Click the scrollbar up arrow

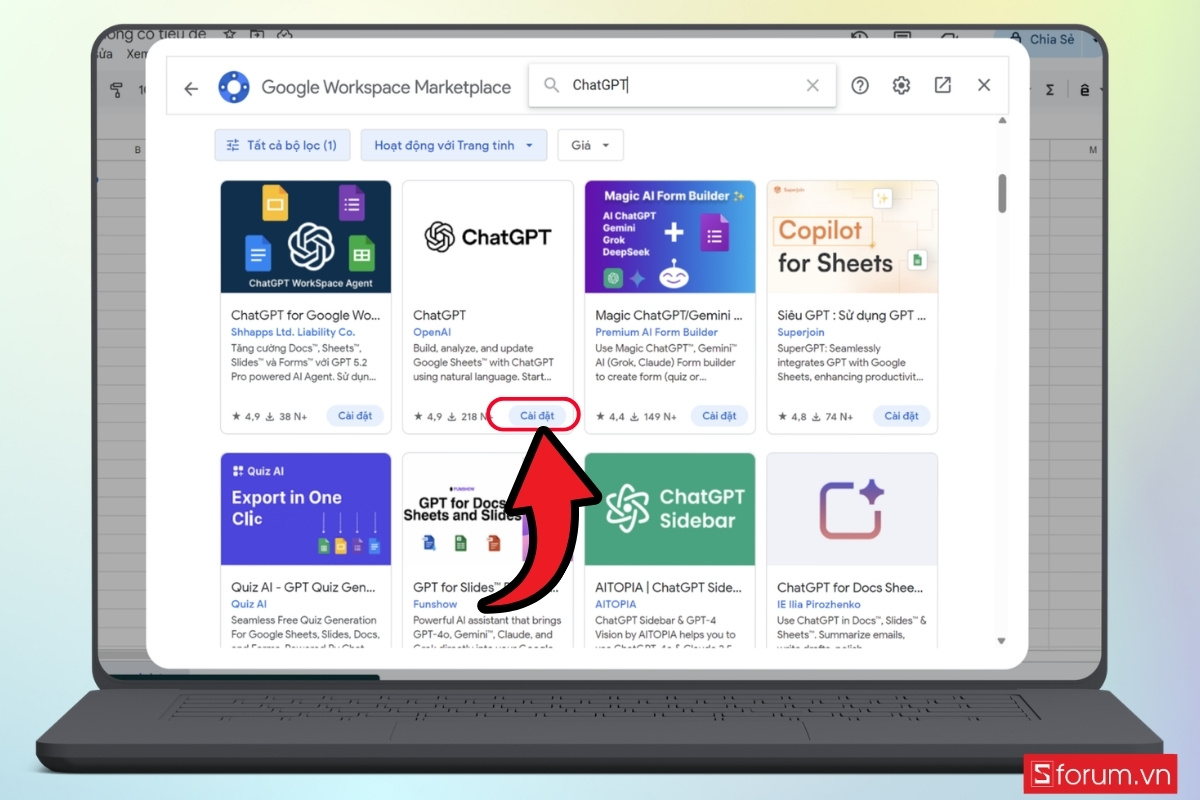click(x=1002, y=121)
